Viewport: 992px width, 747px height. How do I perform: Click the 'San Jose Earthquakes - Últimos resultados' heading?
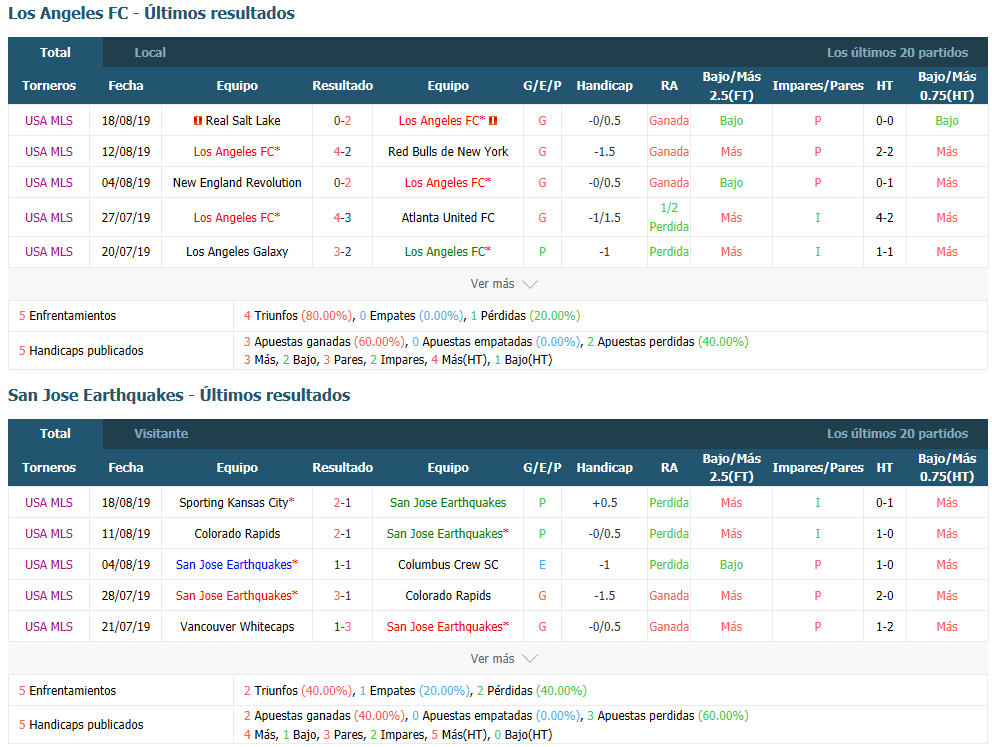pyautogui.click(x=179, y=395)
